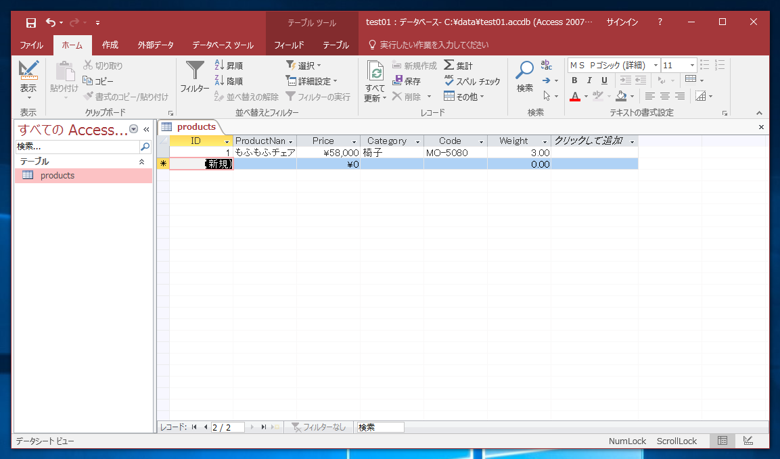Open the 外部データ ribbon tab
Viewport: 780px width, 459px height.
point(156,45)
